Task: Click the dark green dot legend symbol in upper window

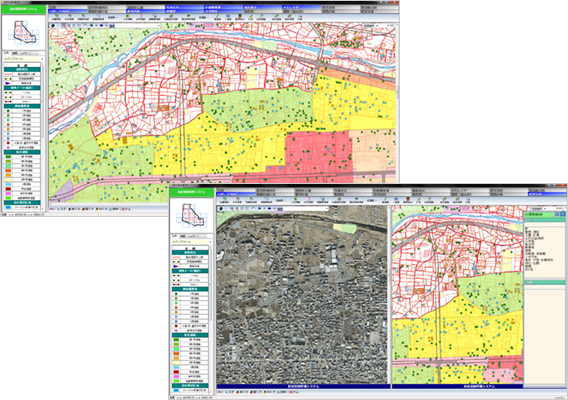Action: (x=8, y=112)
